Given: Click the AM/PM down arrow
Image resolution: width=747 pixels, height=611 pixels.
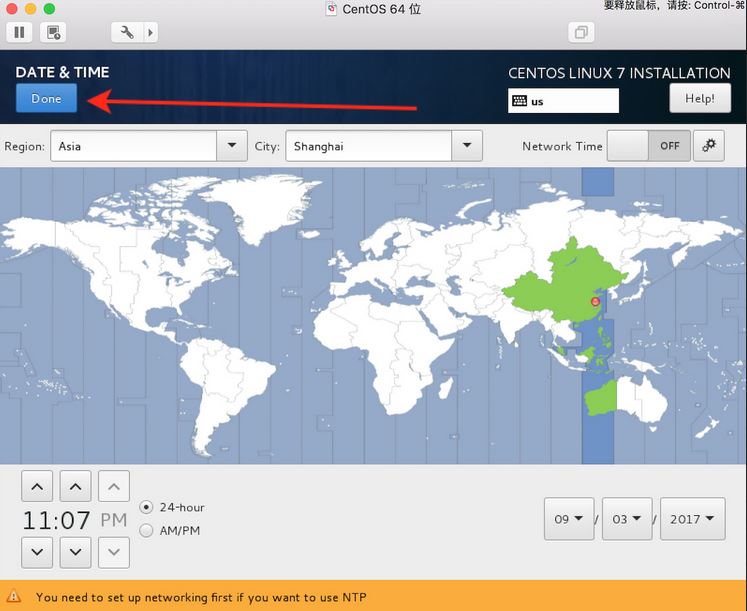Looking at the screenshot, I should 113,552.
